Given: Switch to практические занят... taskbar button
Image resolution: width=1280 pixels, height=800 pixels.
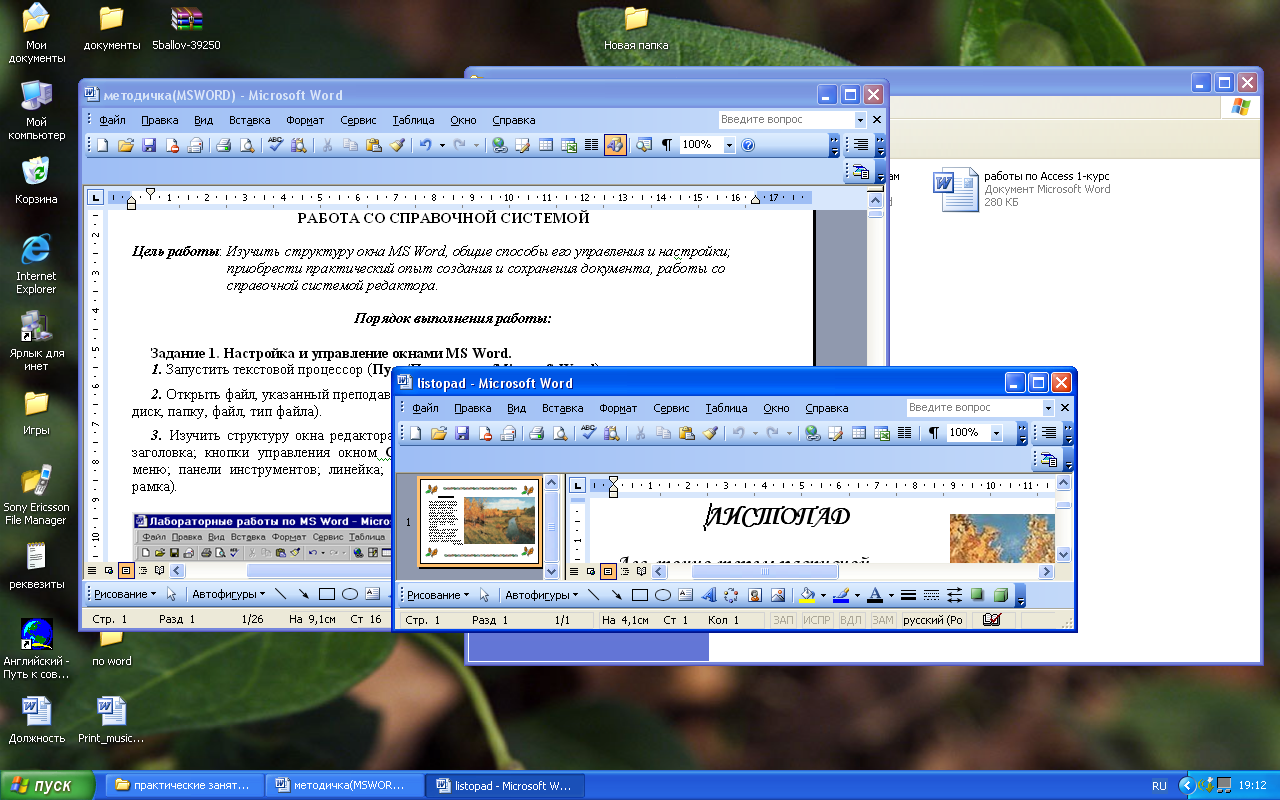Looking at the screenshot, I should (185, 785).
